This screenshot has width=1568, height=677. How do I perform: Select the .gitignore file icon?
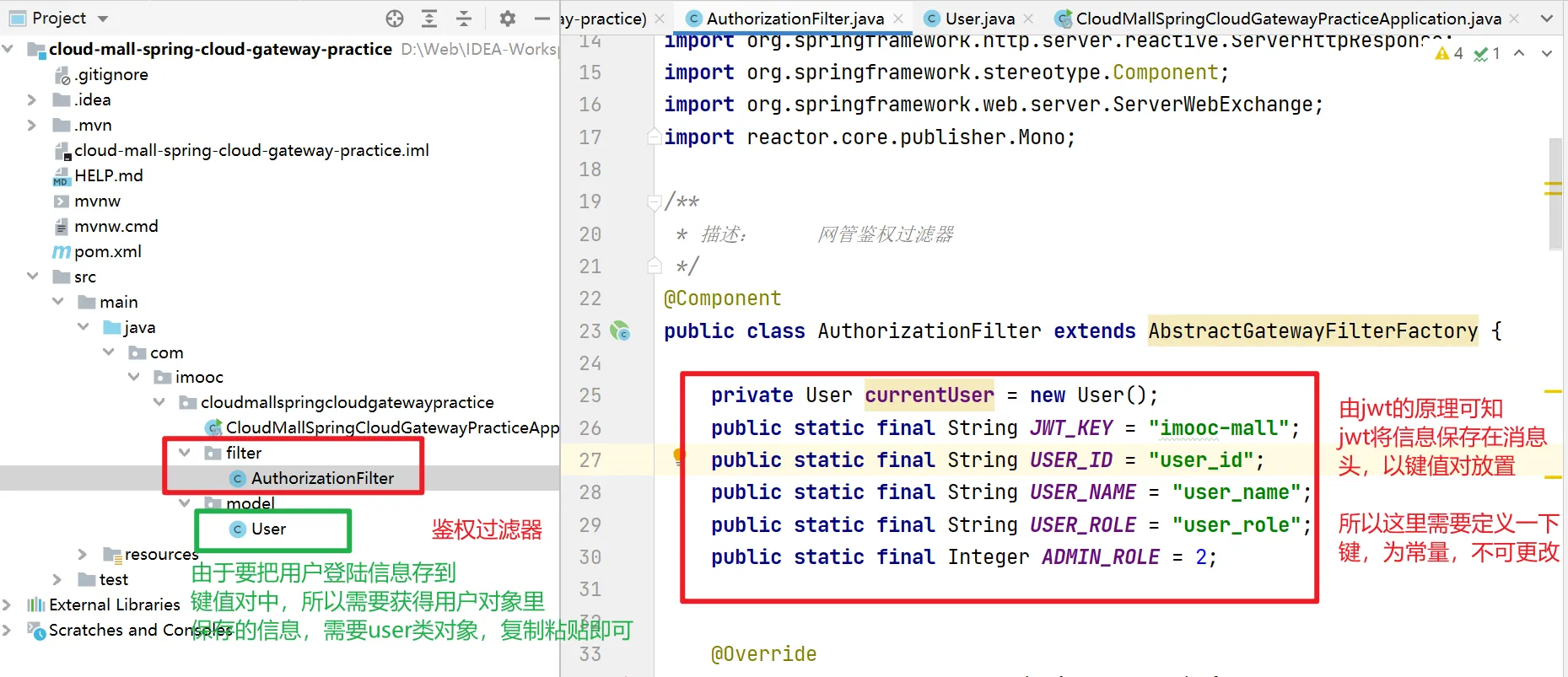coord(62,75)
